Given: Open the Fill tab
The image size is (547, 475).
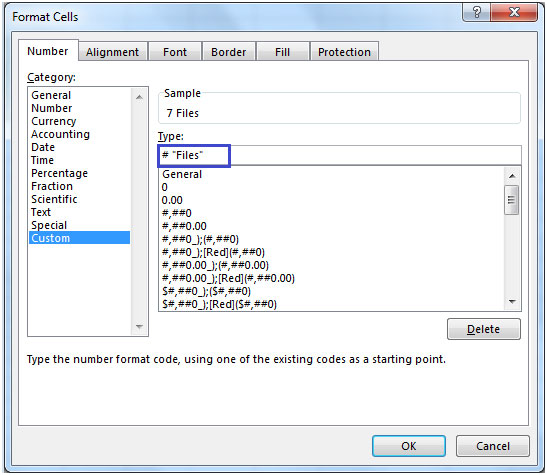Looking at the screenshot, I should coord(282,52).
